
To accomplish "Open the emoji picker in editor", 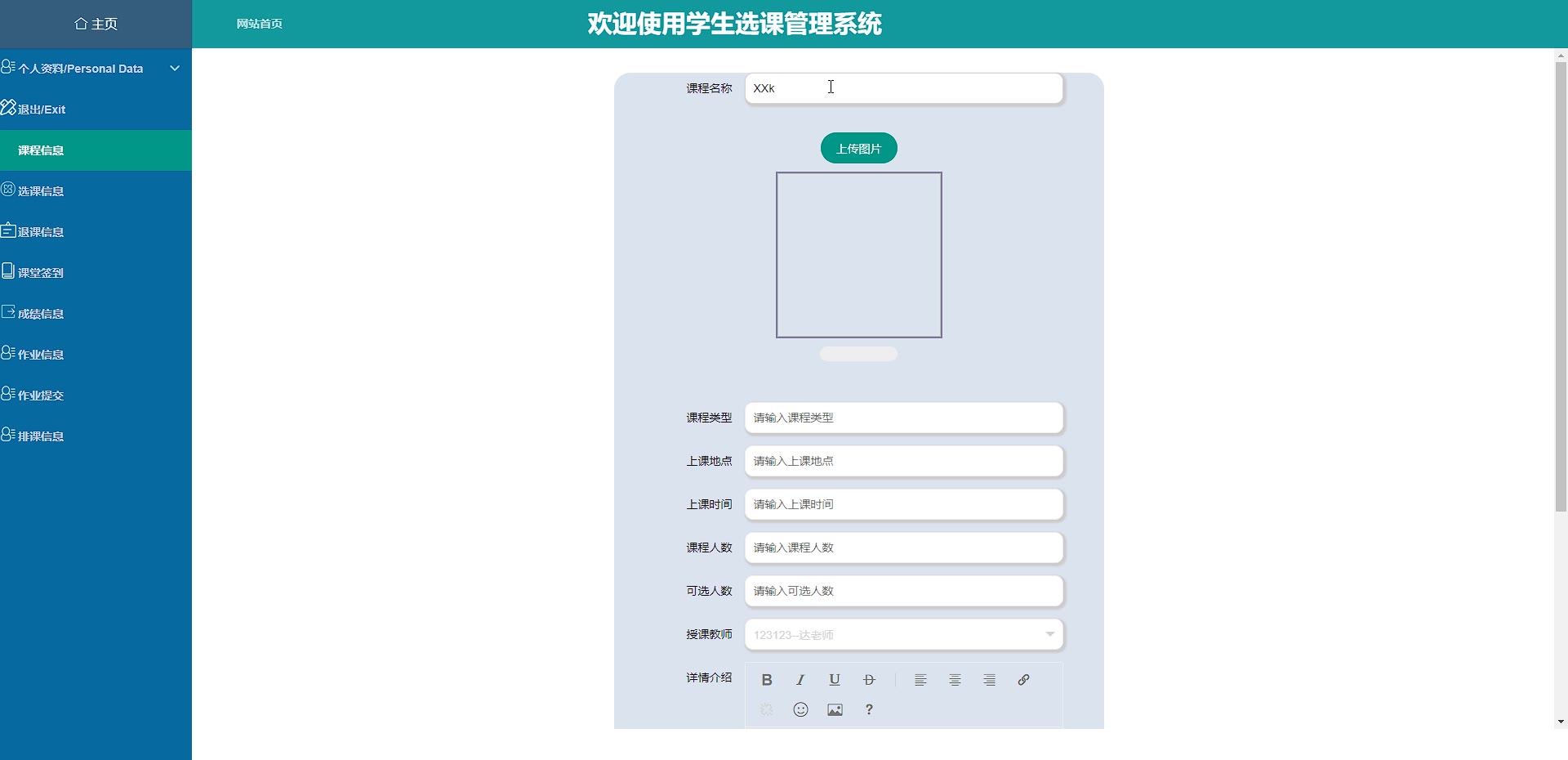I will (x=800, y=709).
